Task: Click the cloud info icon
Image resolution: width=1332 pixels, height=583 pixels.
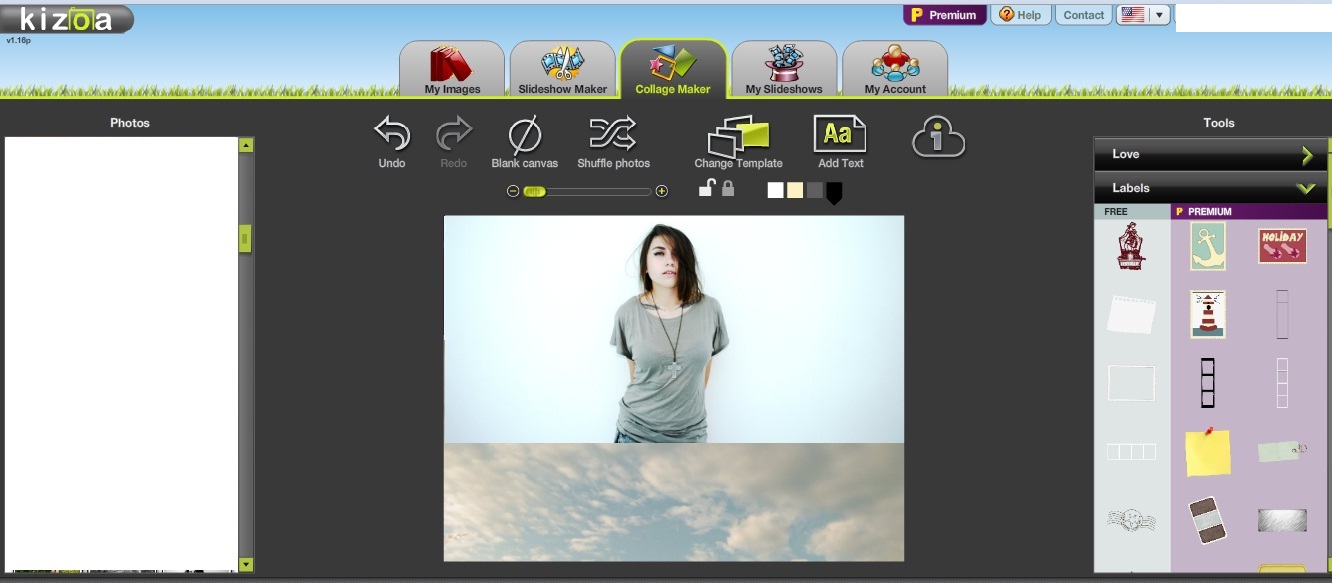Action: point(938,139)
